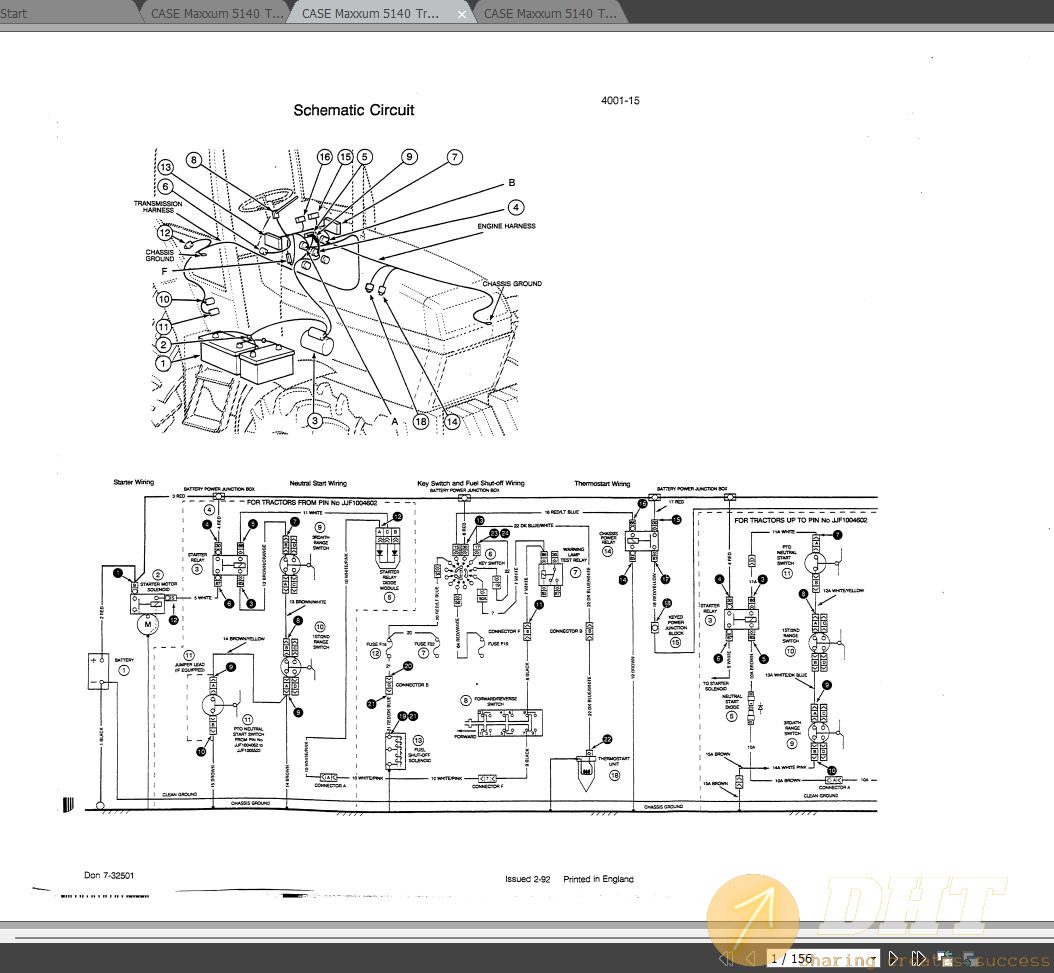1054x973 pixels.
Task: Click the Issued 2-92 Printed in England text
Action: pyautogui.click(x=569, y=879)
